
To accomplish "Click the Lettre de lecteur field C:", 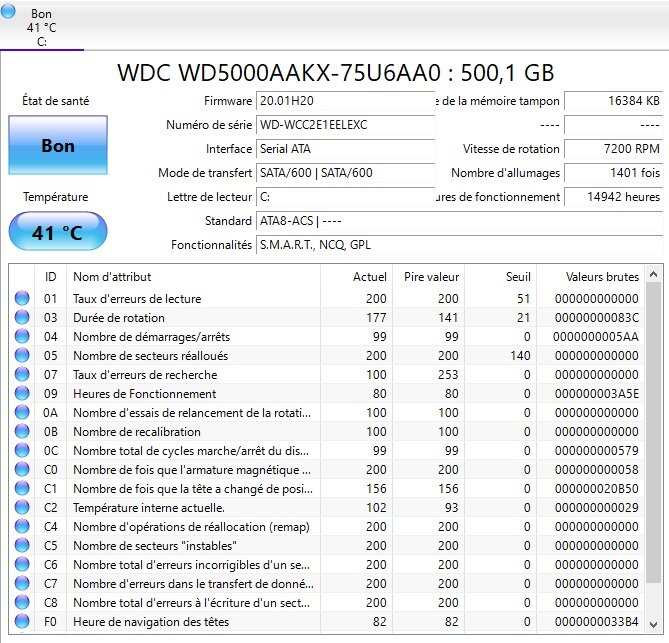I will click(345, 197).
